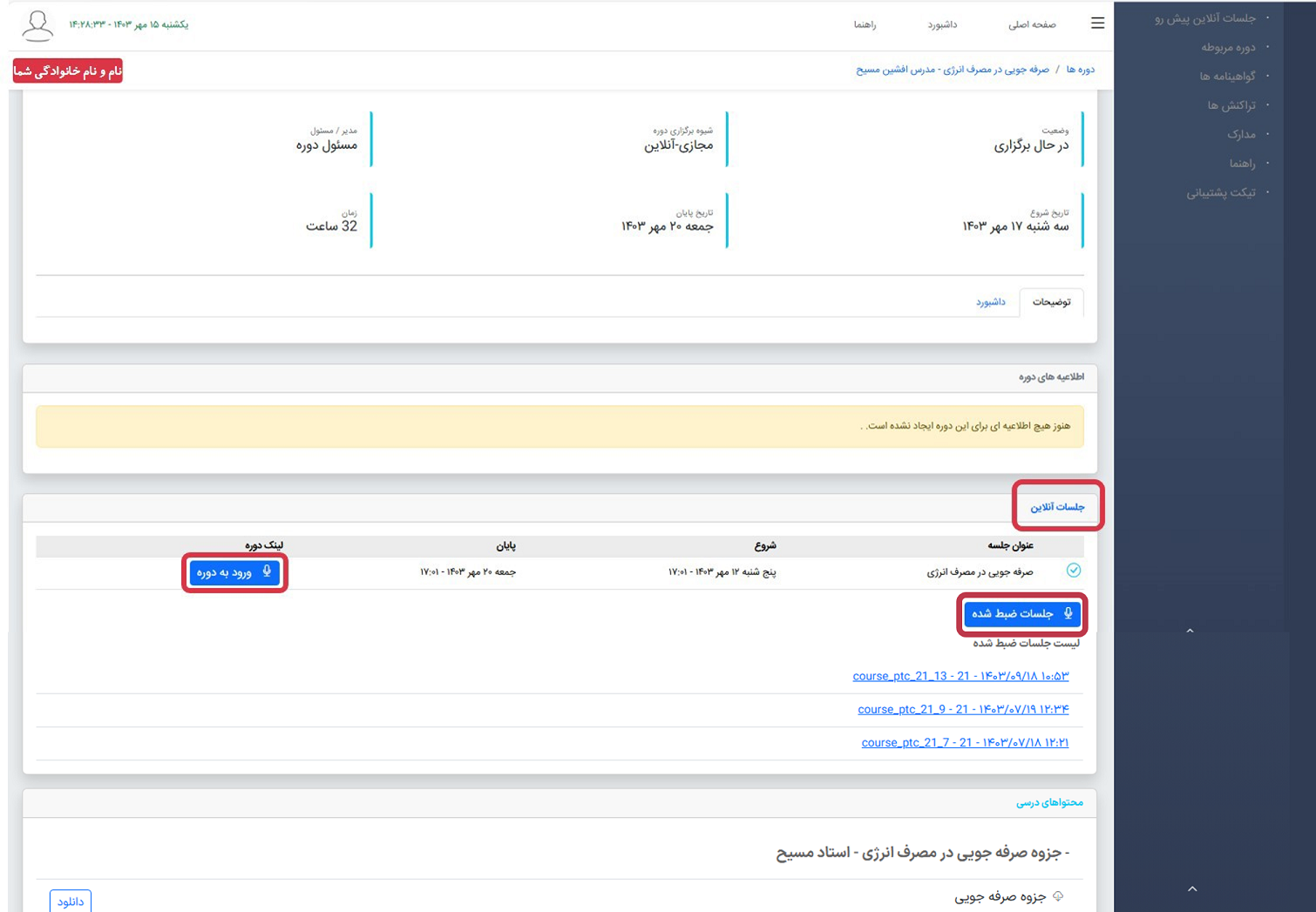The height and width of the screenshot is (912, 1316).
Task: Select تراکنش ها in the sidebar
Action: 1231,105
